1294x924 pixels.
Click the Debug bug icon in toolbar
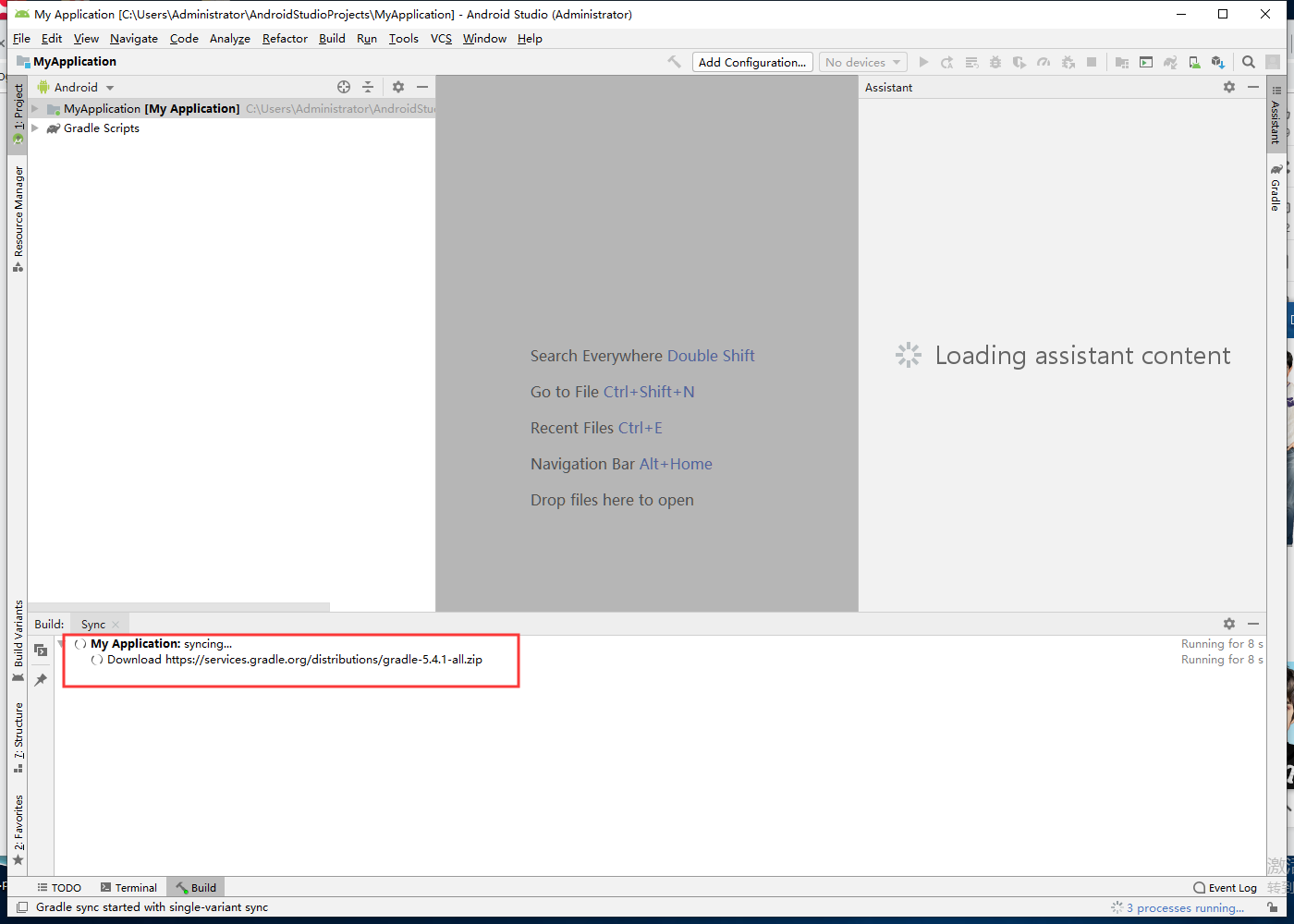coord(995,62)
